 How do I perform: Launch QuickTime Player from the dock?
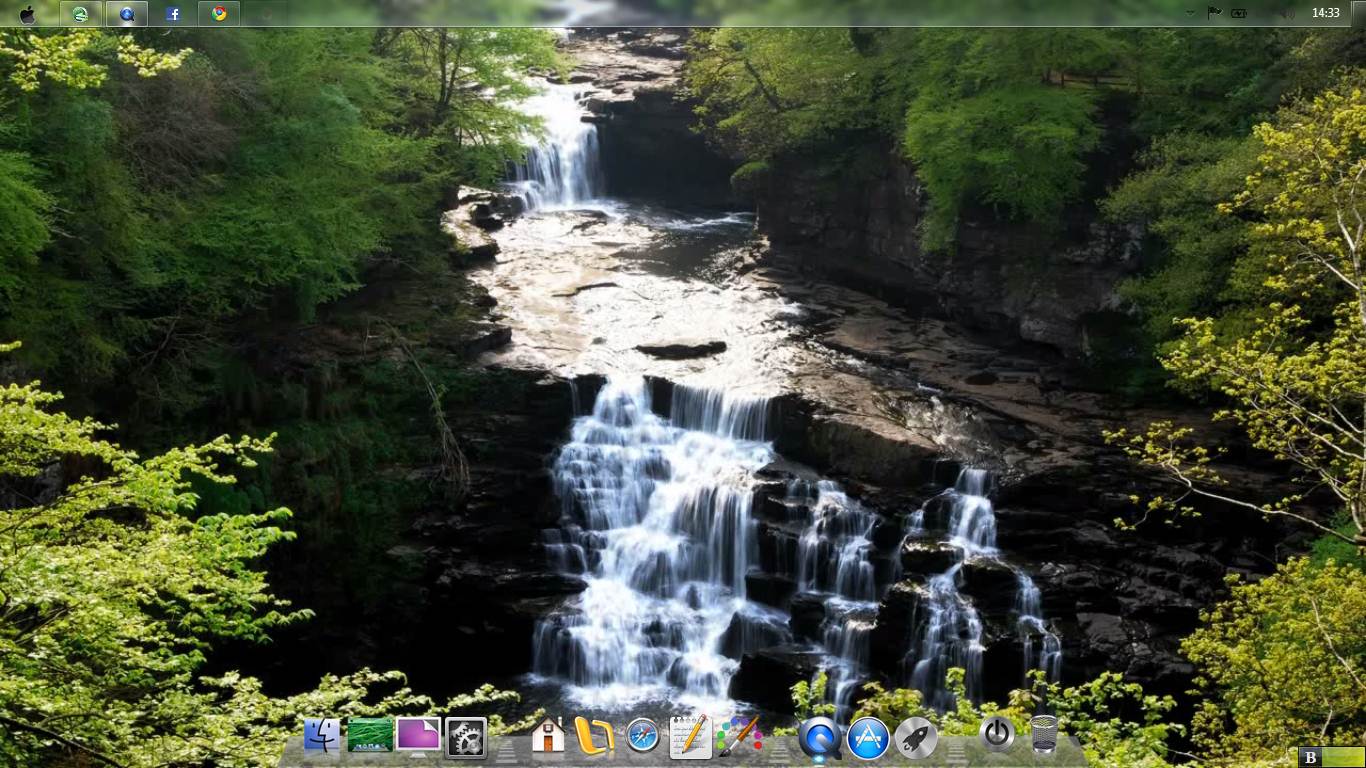[x=819, y=739]
